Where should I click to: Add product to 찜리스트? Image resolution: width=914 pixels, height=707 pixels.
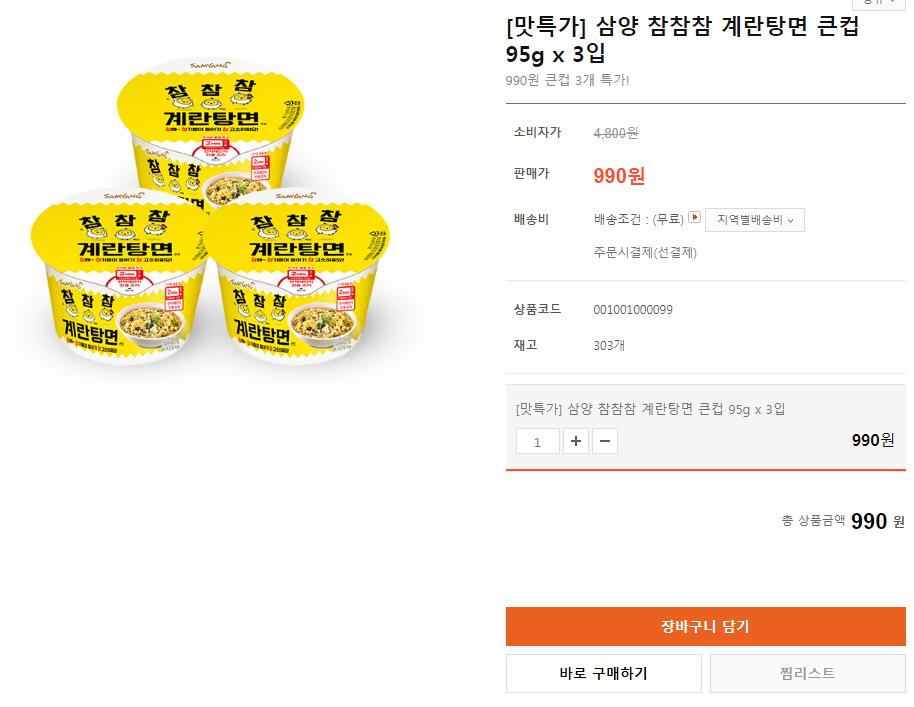(808, 673)
